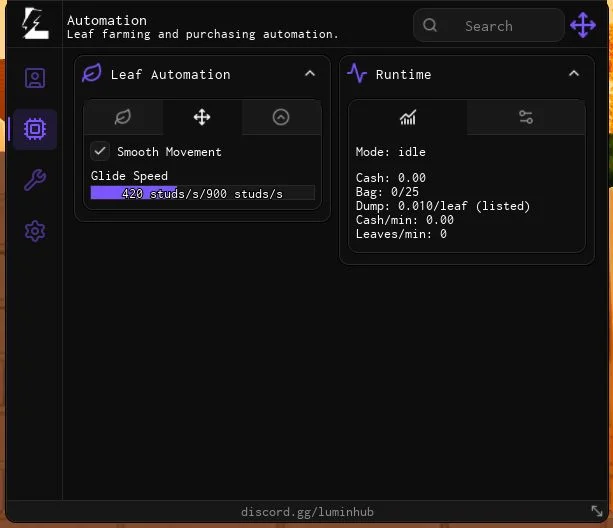
Task: Click the Glide Speed label
Action: click(x=129, y=176)
